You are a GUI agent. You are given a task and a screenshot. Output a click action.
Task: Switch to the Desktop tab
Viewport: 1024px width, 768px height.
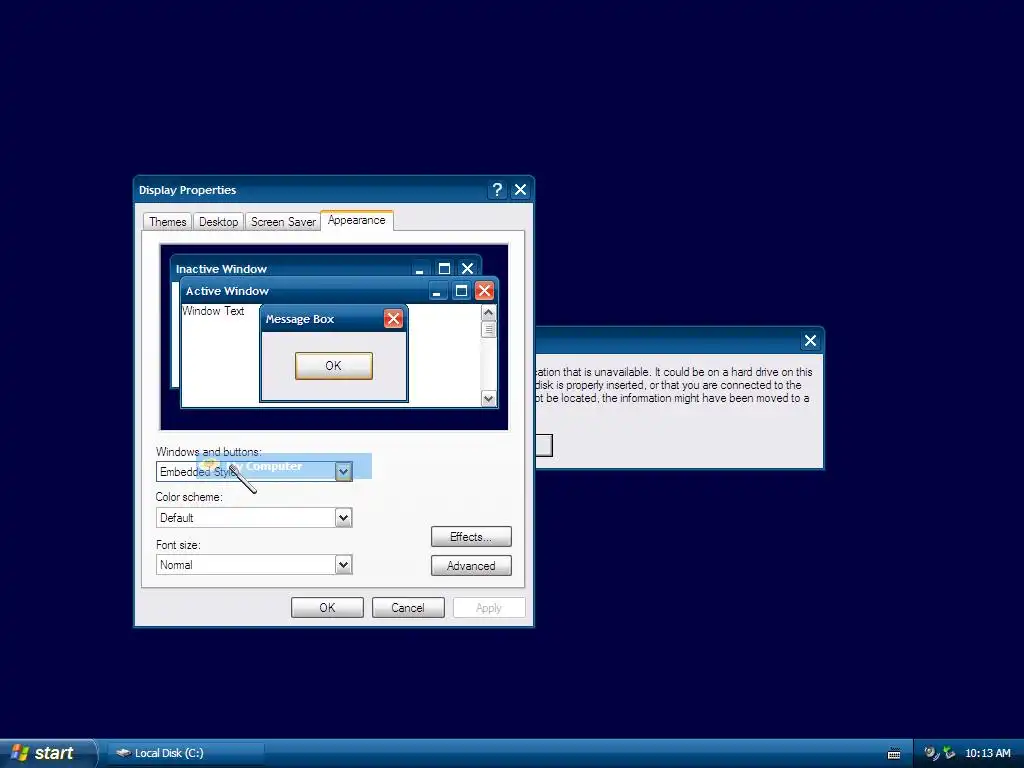(x=218, y=222)
